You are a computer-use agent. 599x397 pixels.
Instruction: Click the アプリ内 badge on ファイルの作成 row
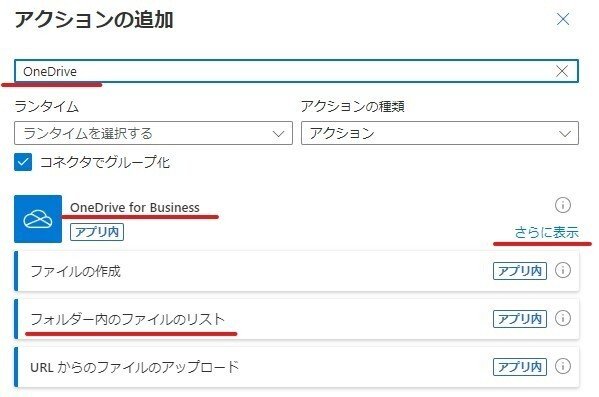520,271
